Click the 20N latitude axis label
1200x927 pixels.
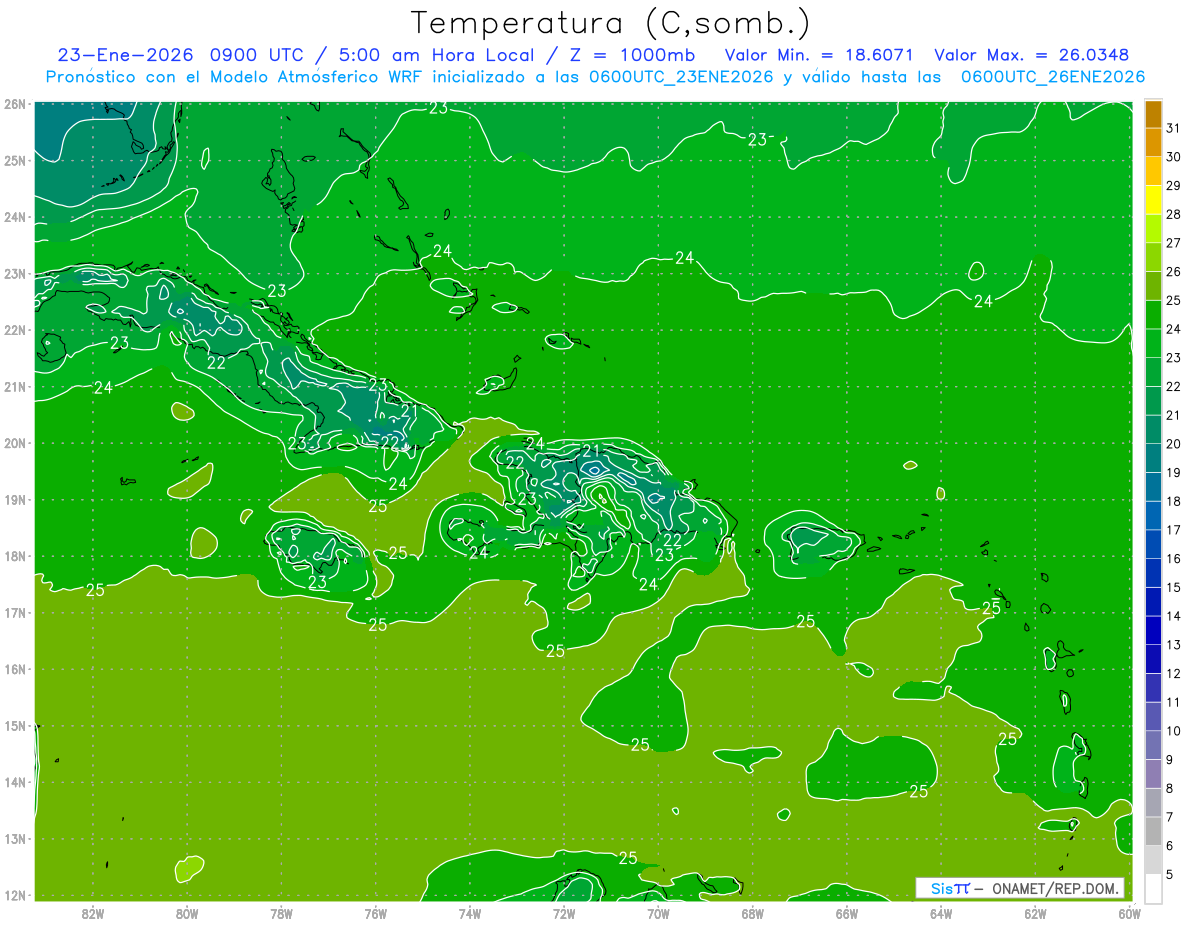(14, 443)
